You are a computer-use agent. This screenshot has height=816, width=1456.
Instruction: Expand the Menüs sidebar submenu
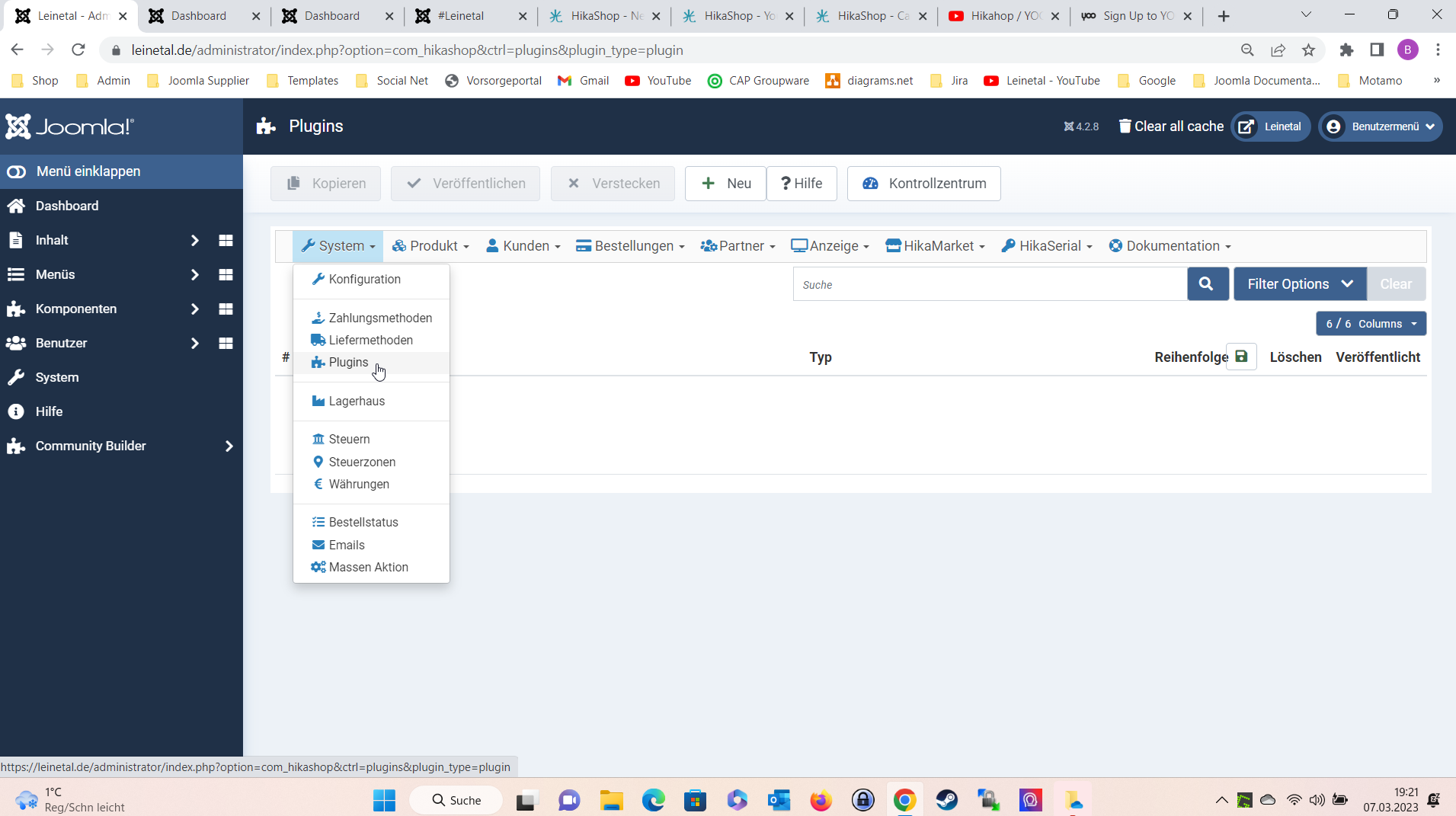[194, 274]
